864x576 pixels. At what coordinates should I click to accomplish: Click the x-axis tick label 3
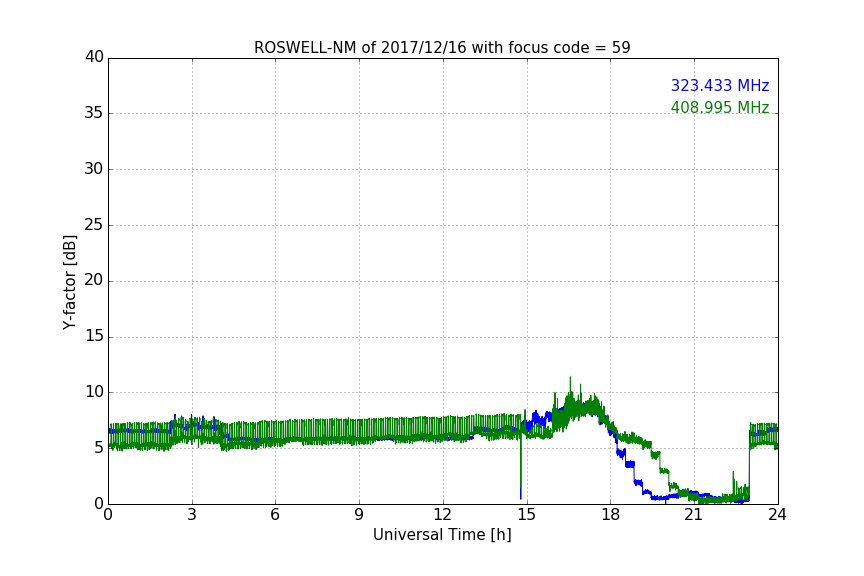click(192, 515)
